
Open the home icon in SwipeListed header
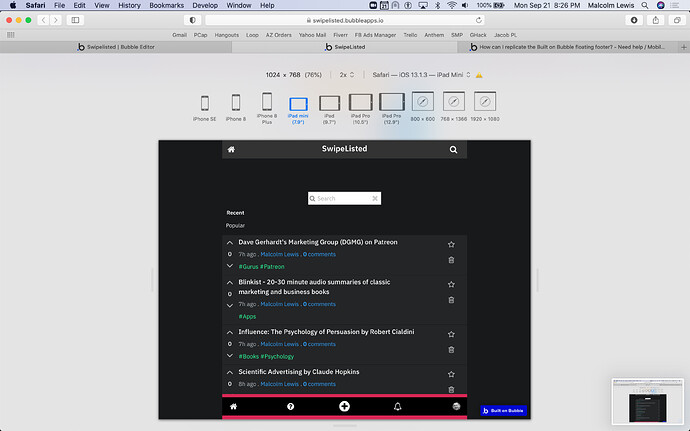tap(231, 149)
